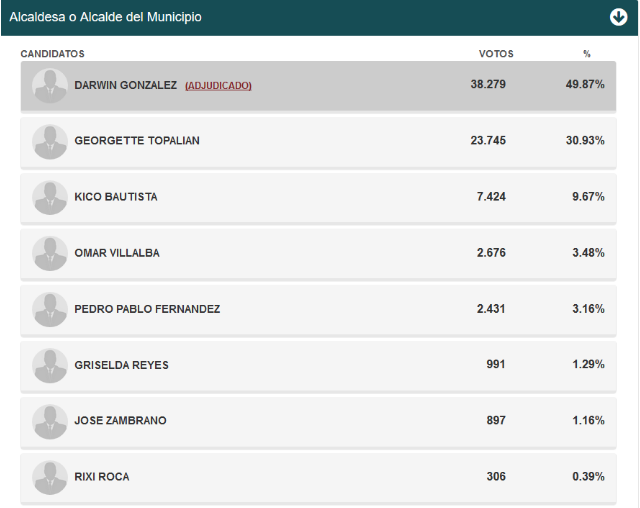Click Kico Bautista's 7.424 vote count

point(491,197)
